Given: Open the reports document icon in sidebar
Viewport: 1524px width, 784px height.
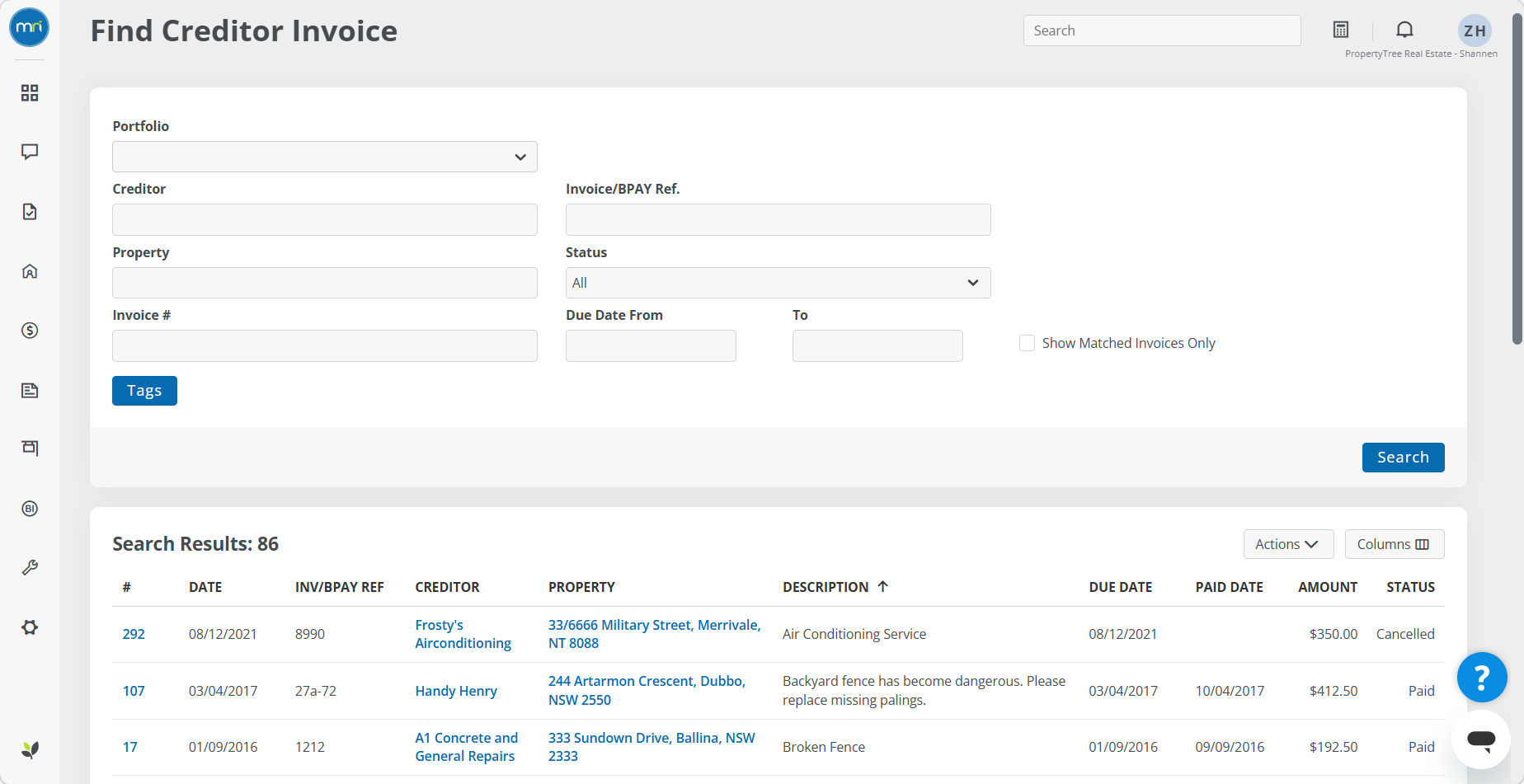Looking at the screenshot, I should point(30,390).
